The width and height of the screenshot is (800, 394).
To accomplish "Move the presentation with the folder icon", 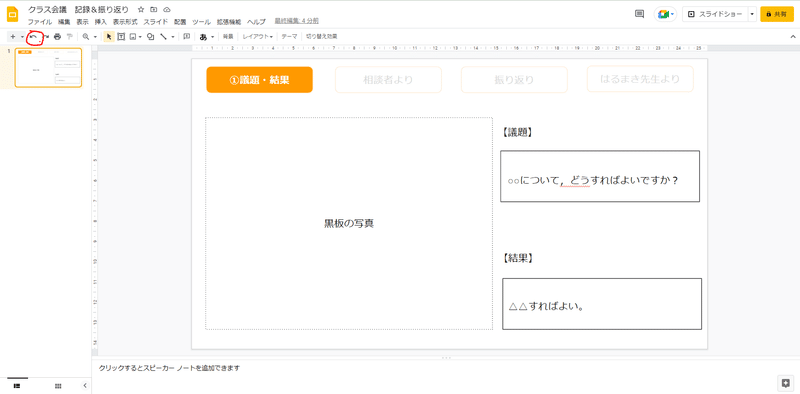I will tap(154, 10).
